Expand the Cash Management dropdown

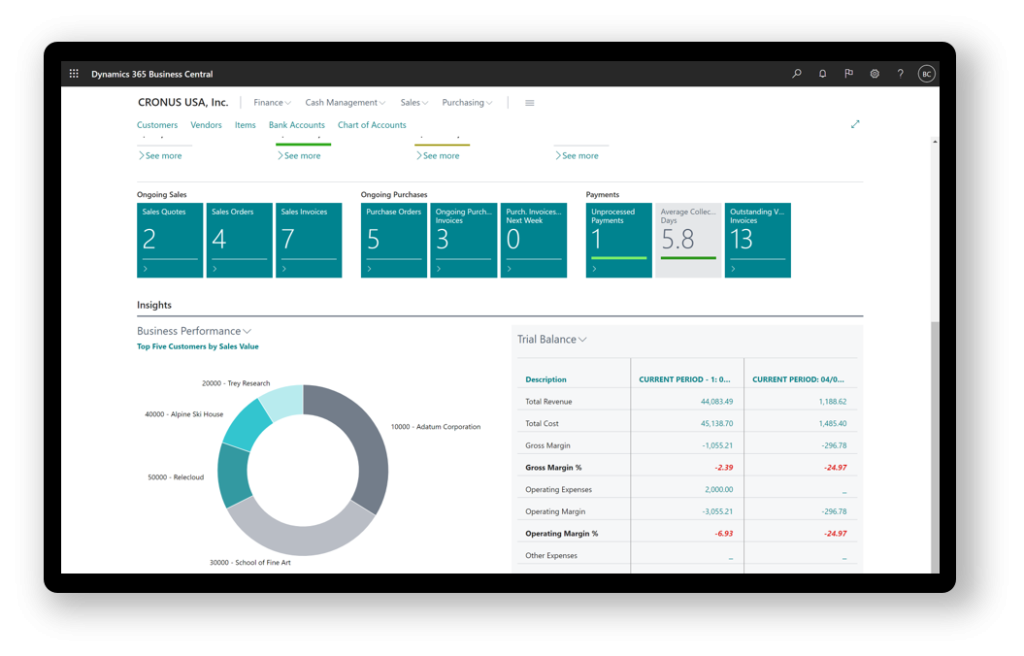tap(346, 103)
